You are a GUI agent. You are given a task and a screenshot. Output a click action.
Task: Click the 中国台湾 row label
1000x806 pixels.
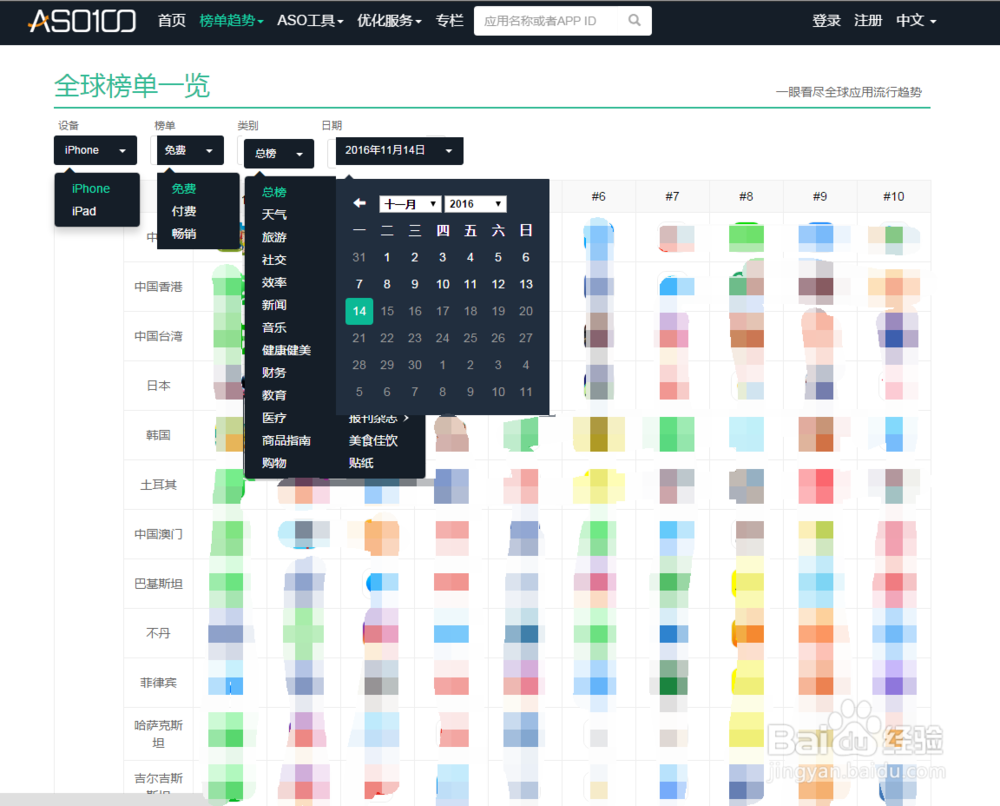158,336
